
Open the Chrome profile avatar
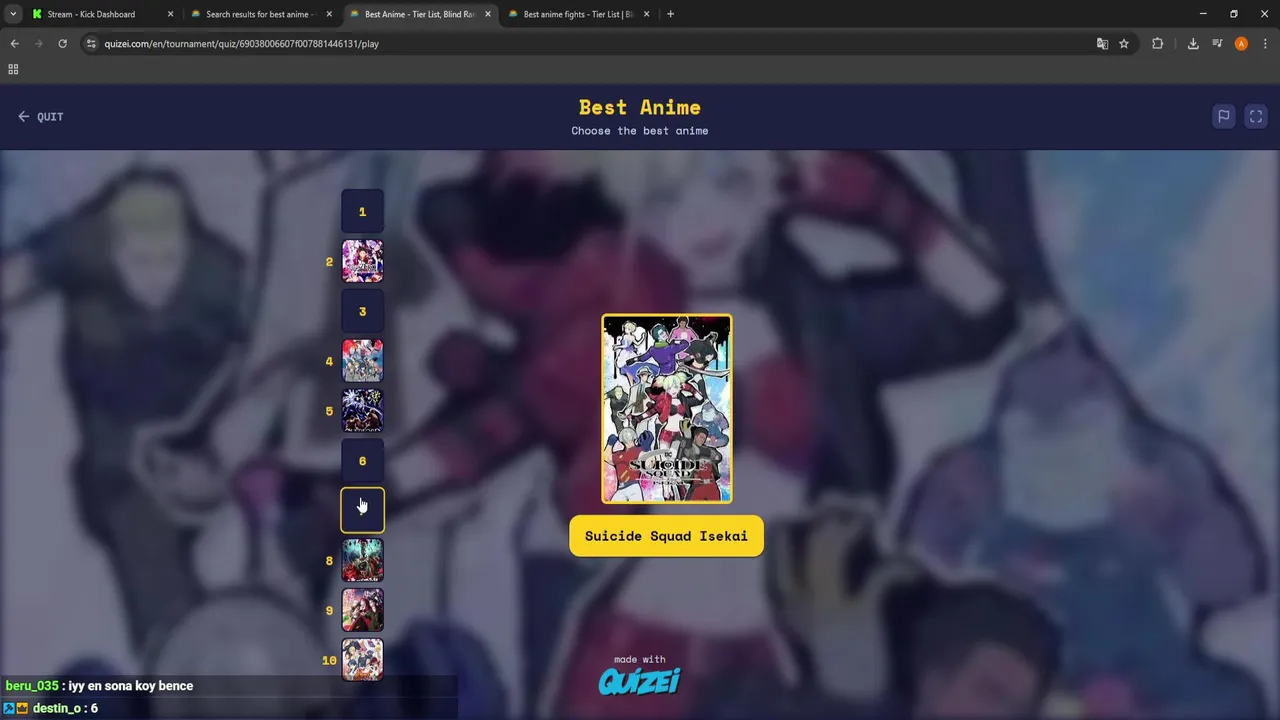[1241, 44]
